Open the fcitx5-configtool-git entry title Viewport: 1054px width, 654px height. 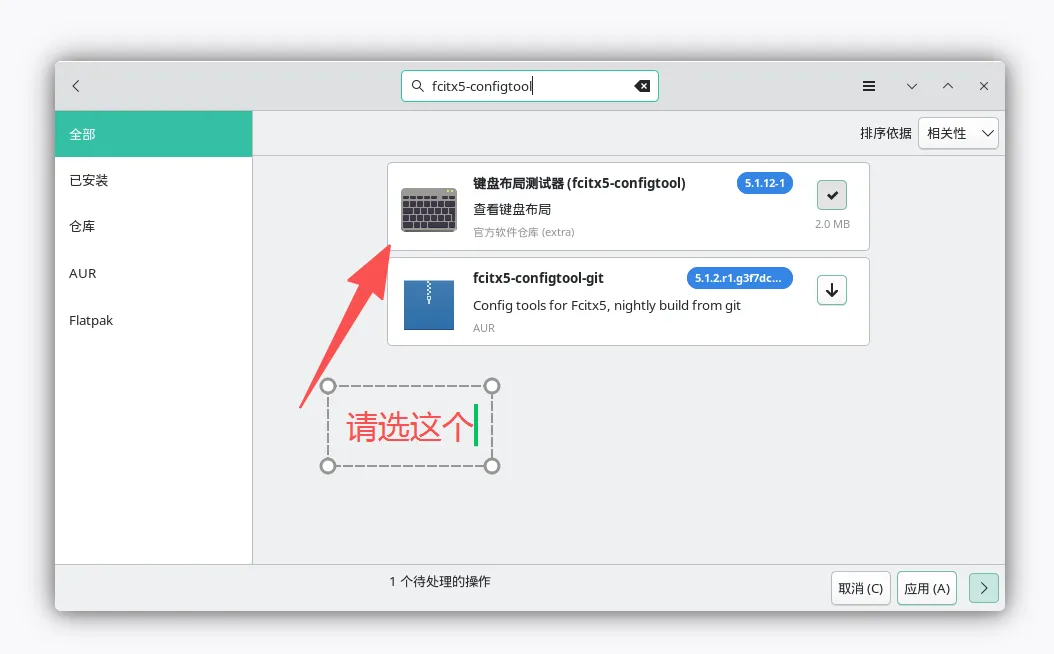coord(538,278)
